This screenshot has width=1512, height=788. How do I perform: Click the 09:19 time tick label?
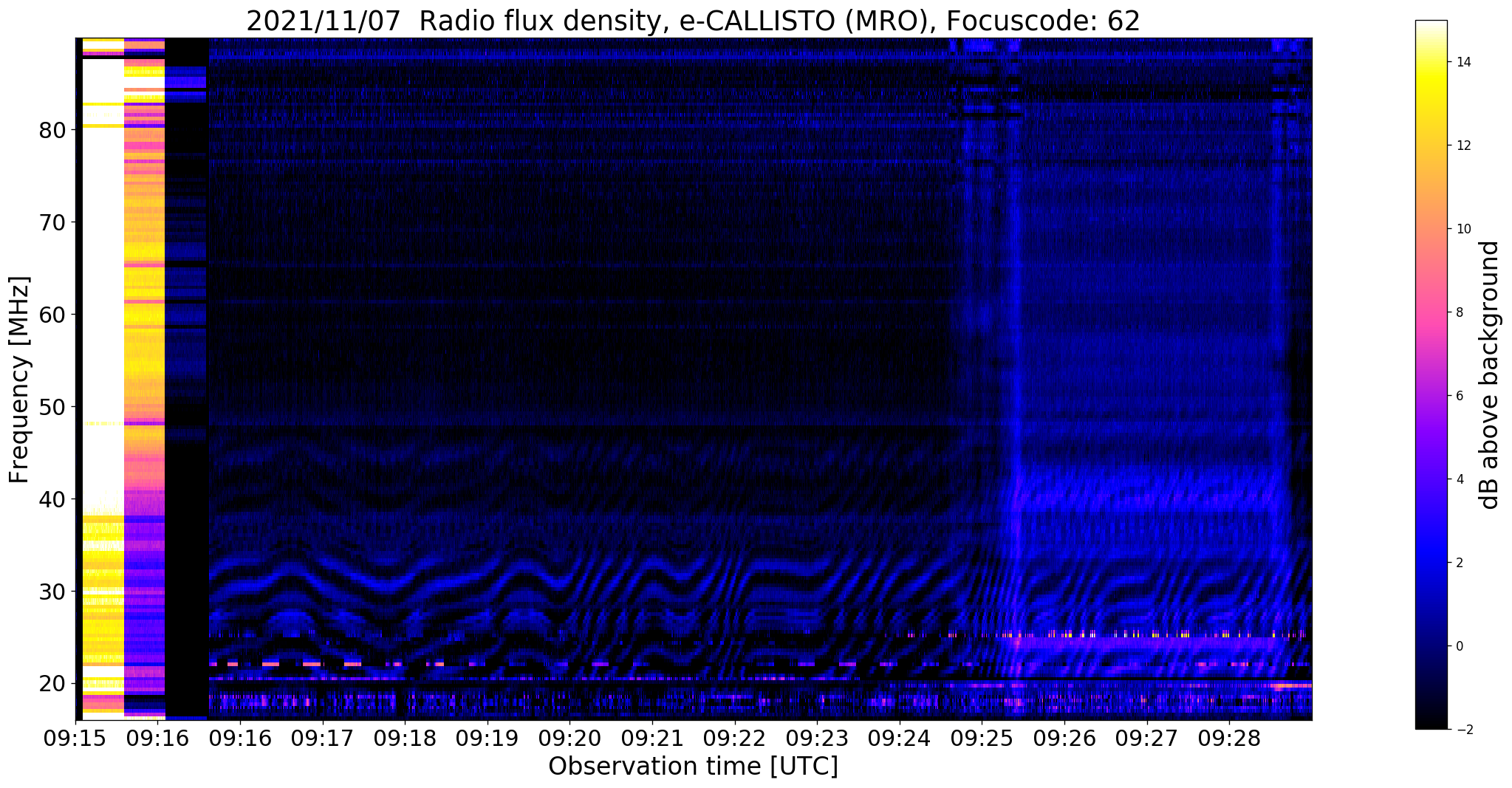point(488,739)
